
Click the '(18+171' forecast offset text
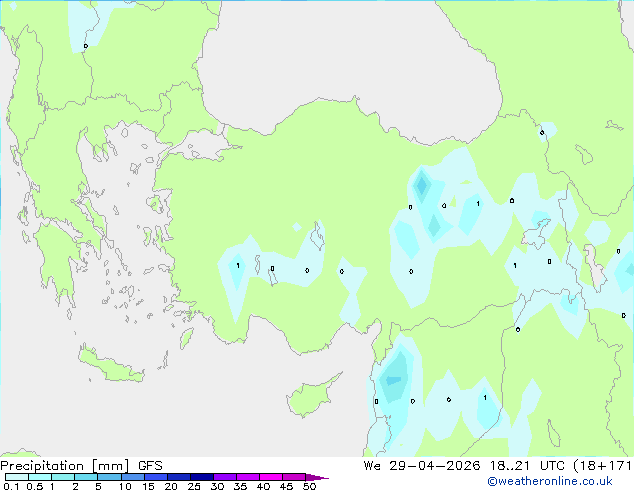[603, 466]
